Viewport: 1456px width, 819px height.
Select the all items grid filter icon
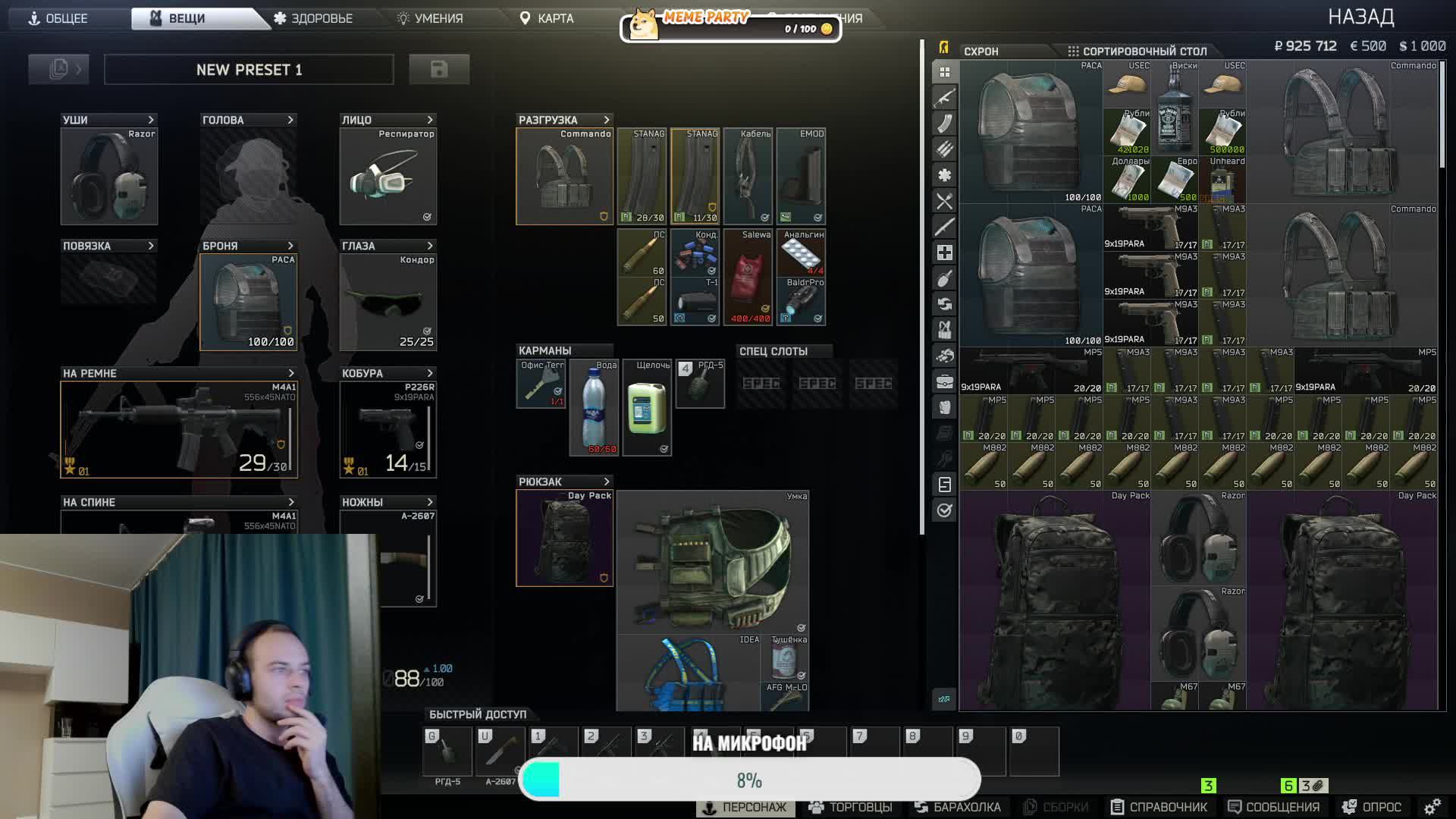(944, 72)
